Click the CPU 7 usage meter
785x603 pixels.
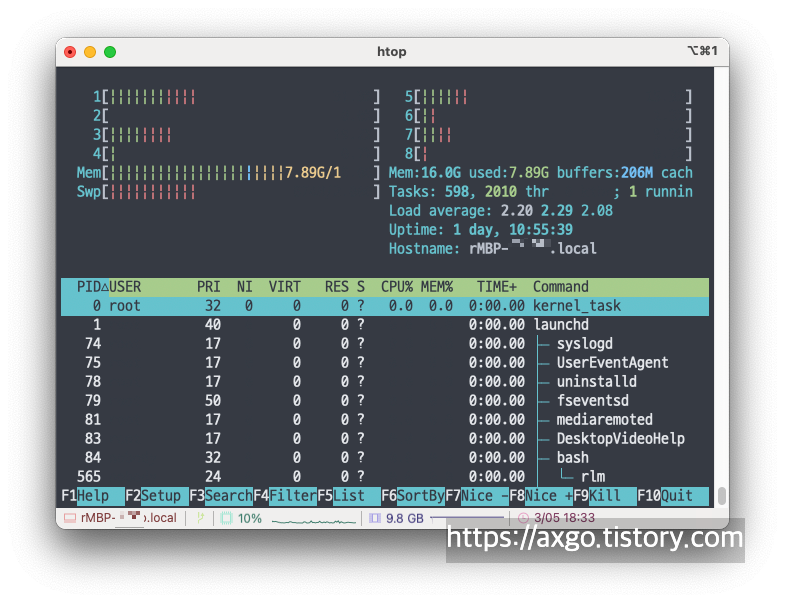click(x=549, y=135)
